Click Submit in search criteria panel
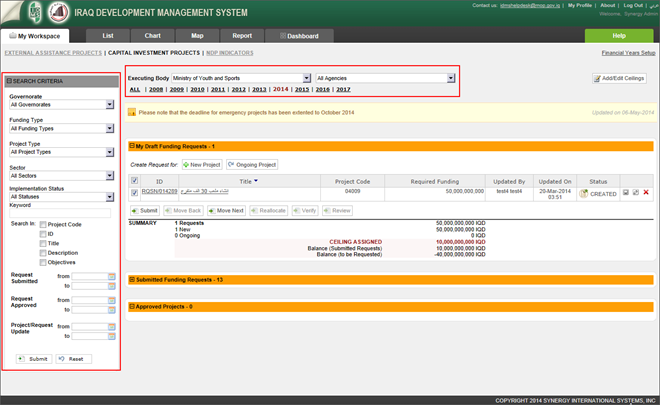 tap(34, 359)
